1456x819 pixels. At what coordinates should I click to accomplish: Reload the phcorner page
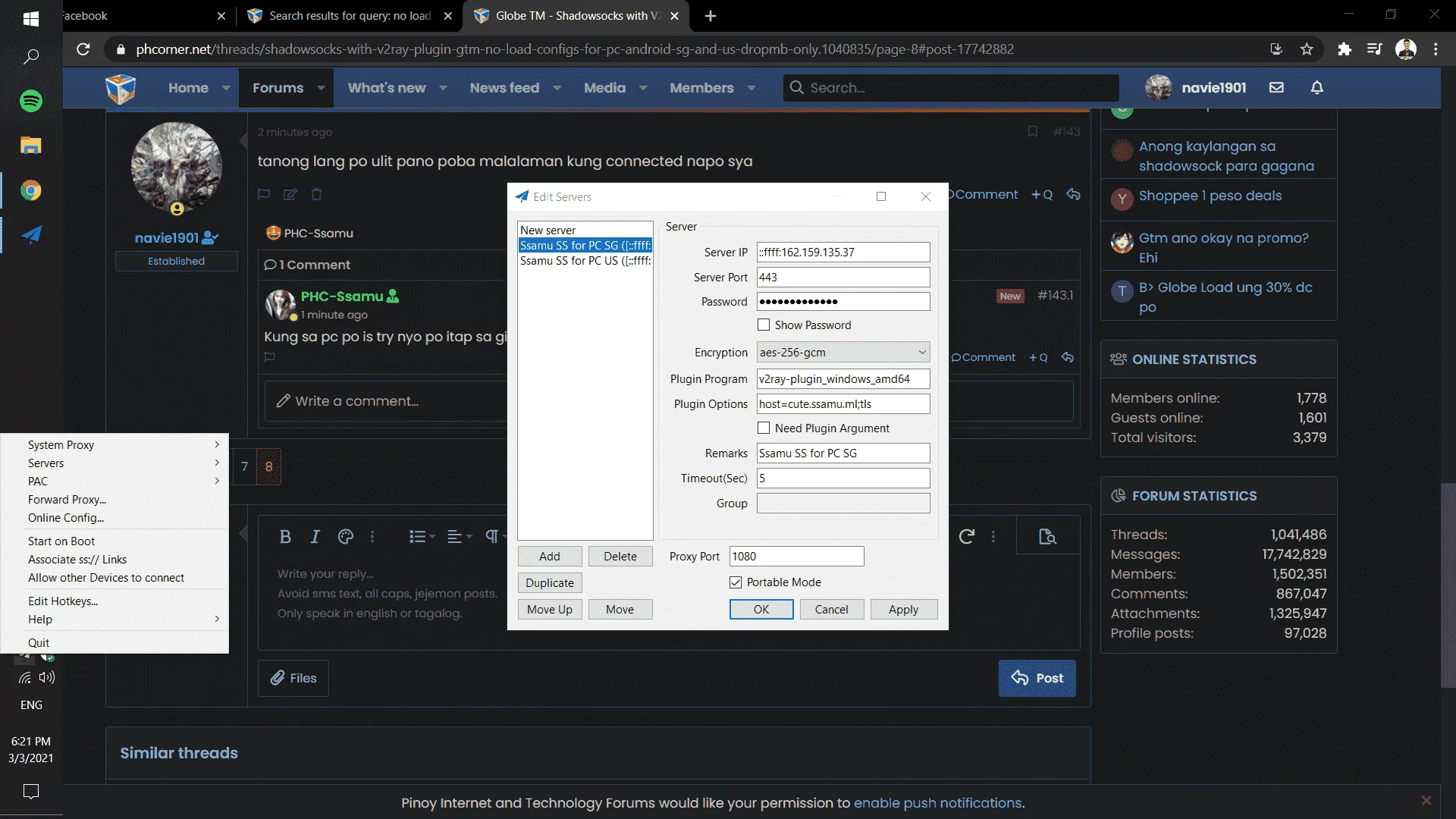pos(83,49)
